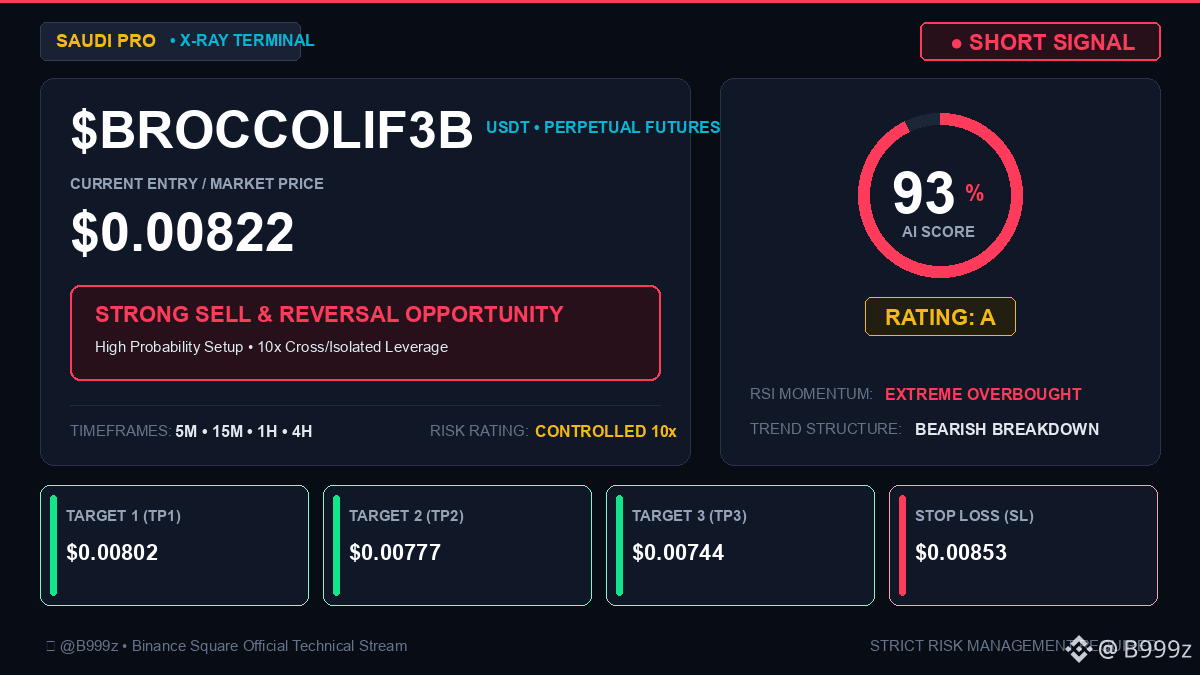Screen dimensions: 1200x675
Task: Click EXTREME OVERBOUGHT RSI value
Action: 983,394
